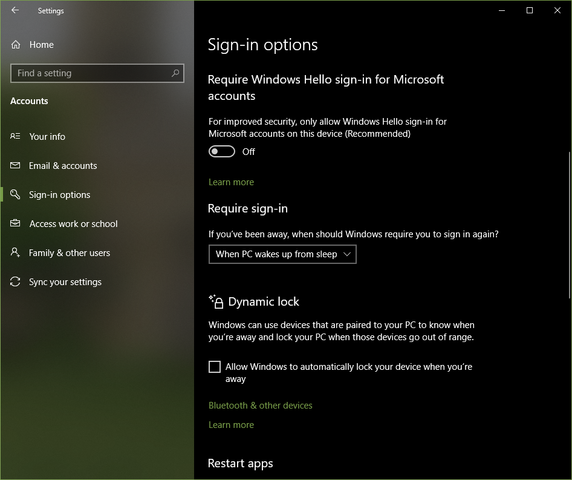Open Sync your settings page
The image size is (572, 480).
tap(65, 282)
